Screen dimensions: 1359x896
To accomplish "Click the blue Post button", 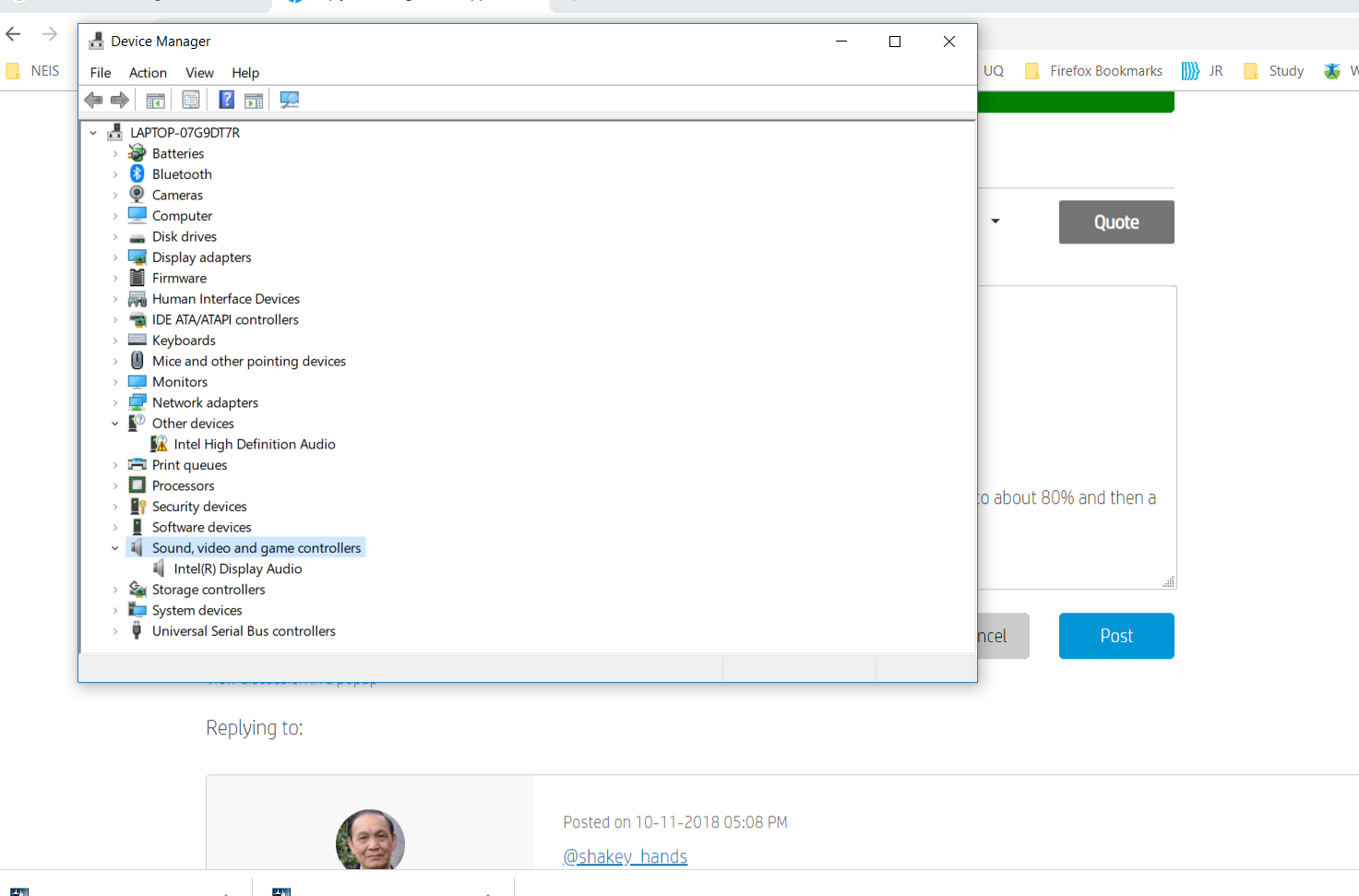I will click(x=1116, y=636).
